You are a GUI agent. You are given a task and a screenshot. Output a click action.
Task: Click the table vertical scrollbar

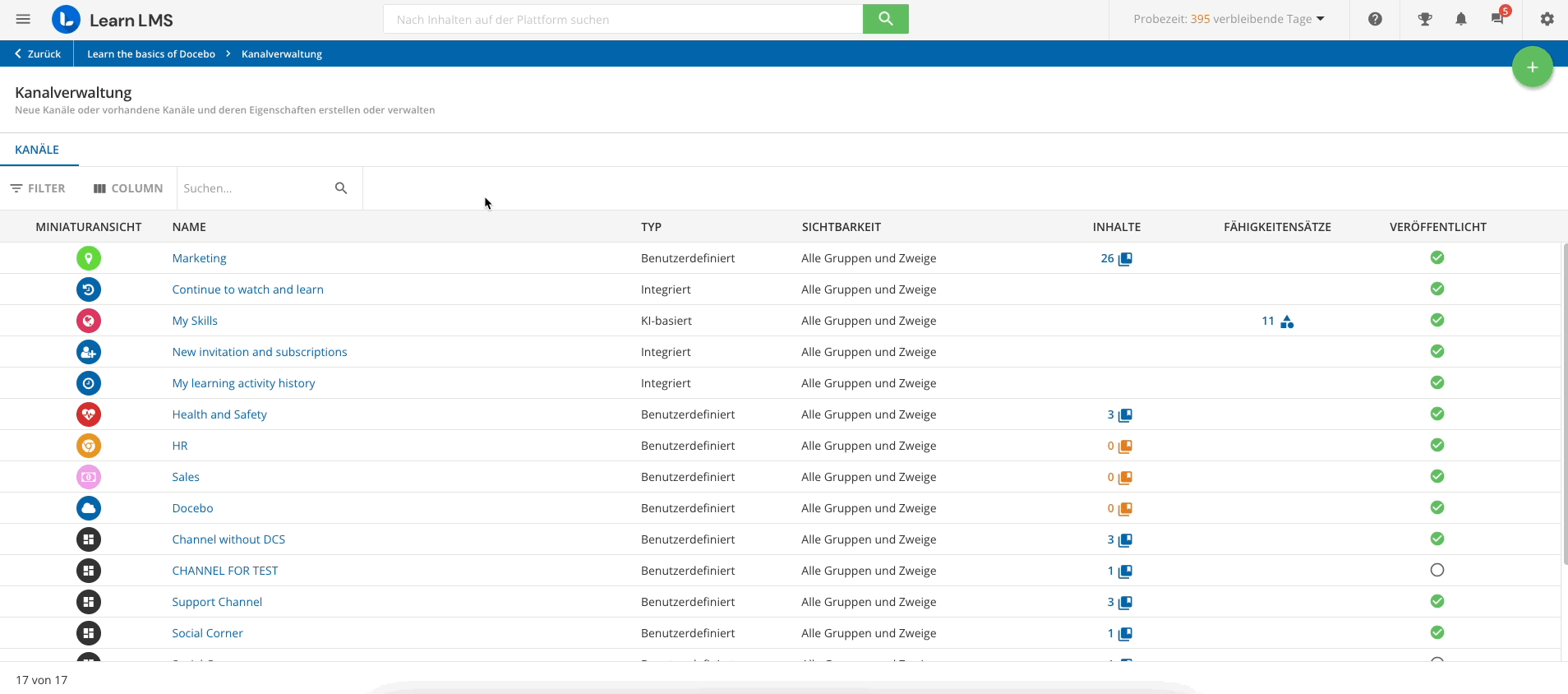(x=1564, y=403)
